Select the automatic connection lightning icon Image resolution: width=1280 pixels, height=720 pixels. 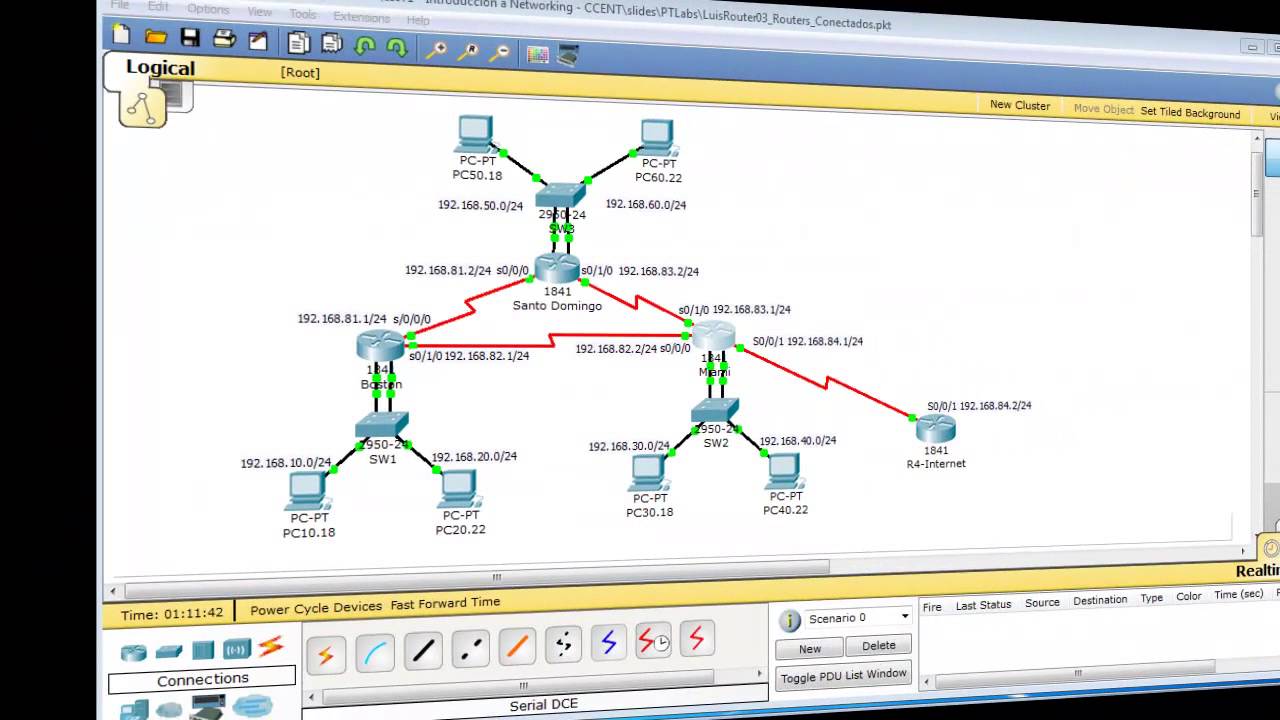coord(326,655)
